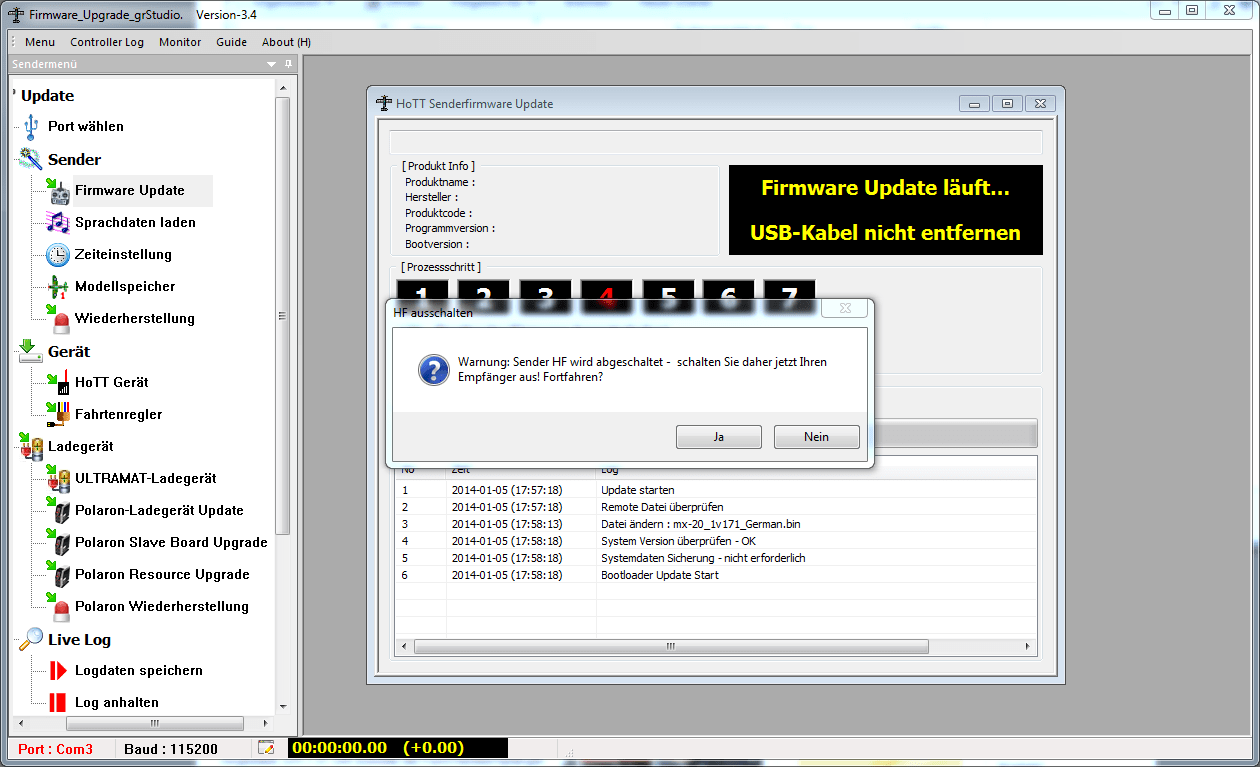Viewport: 1260px width, 767px height.
Task: Click the "Produktname :" label
Action: pos(440,182)
